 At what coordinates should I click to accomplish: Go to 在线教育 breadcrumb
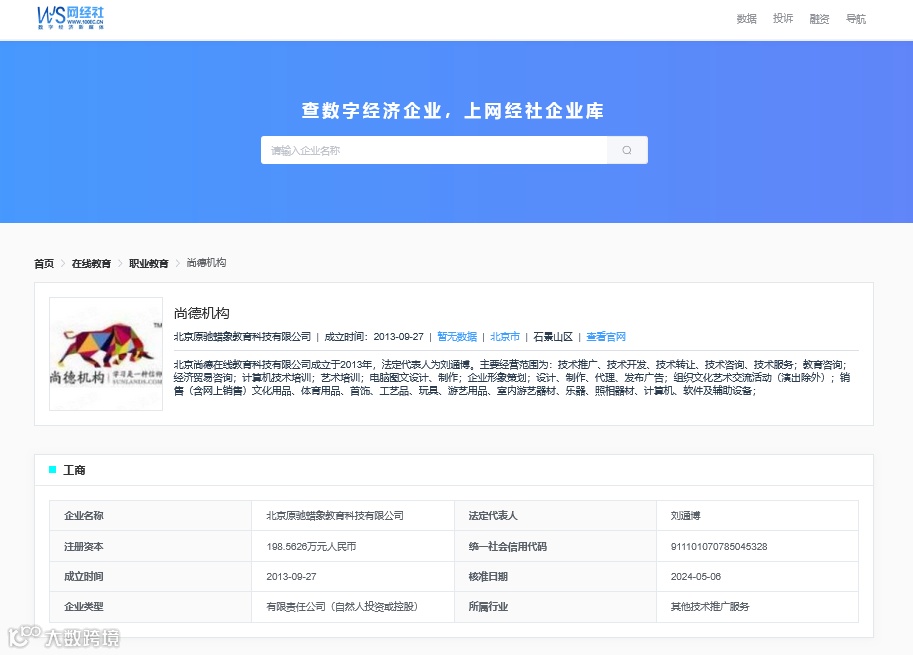(91, 263)
